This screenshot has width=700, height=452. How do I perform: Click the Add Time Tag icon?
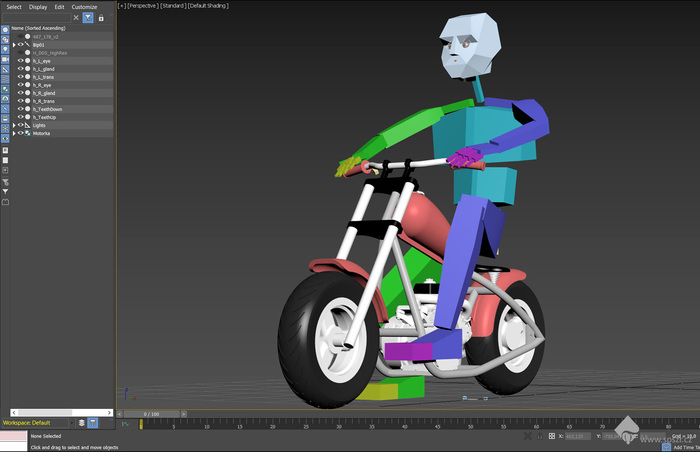(667, 447)
